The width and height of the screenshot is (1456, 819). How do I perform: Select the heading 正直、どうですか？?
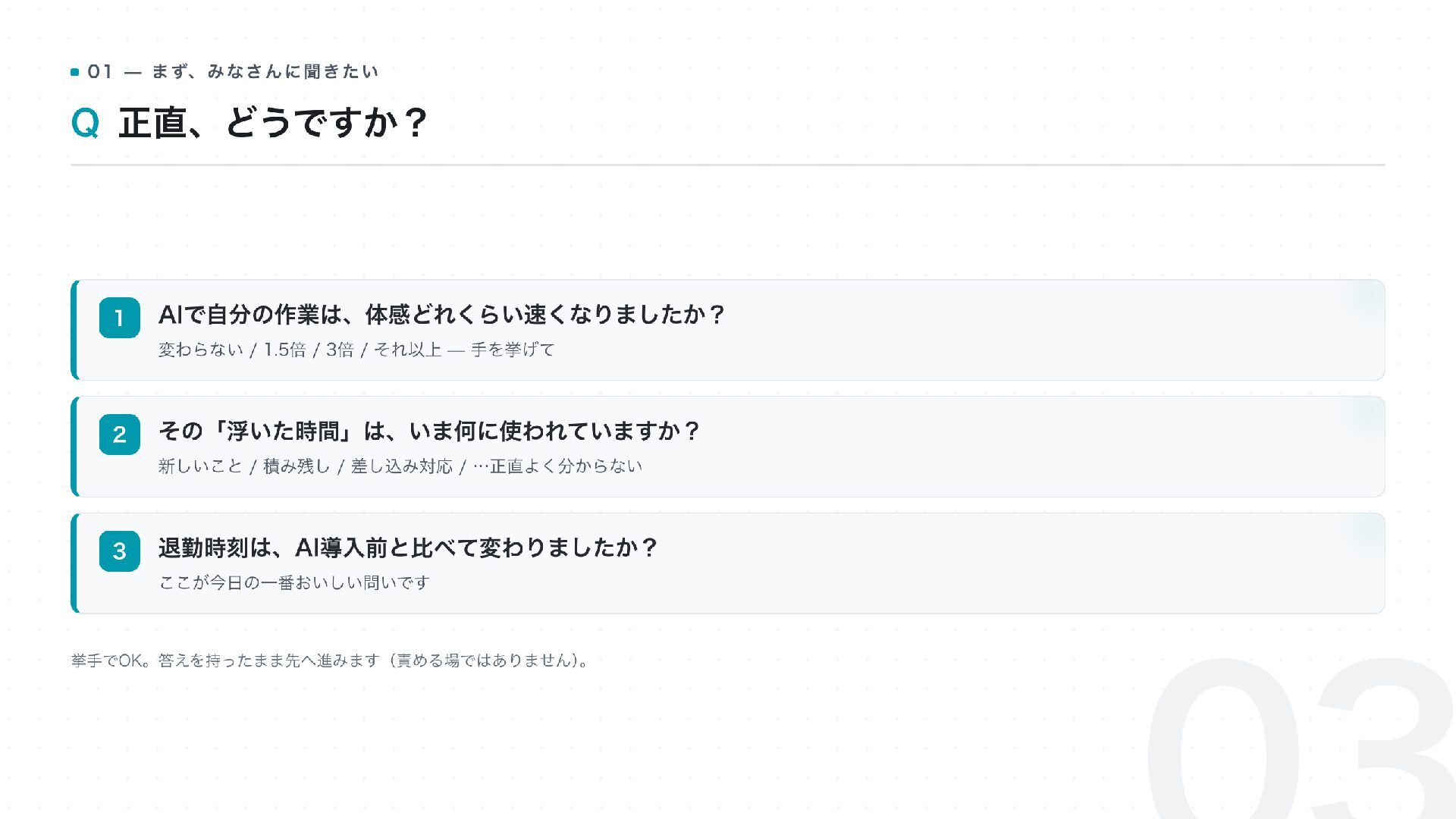click(x=274, y=123)
